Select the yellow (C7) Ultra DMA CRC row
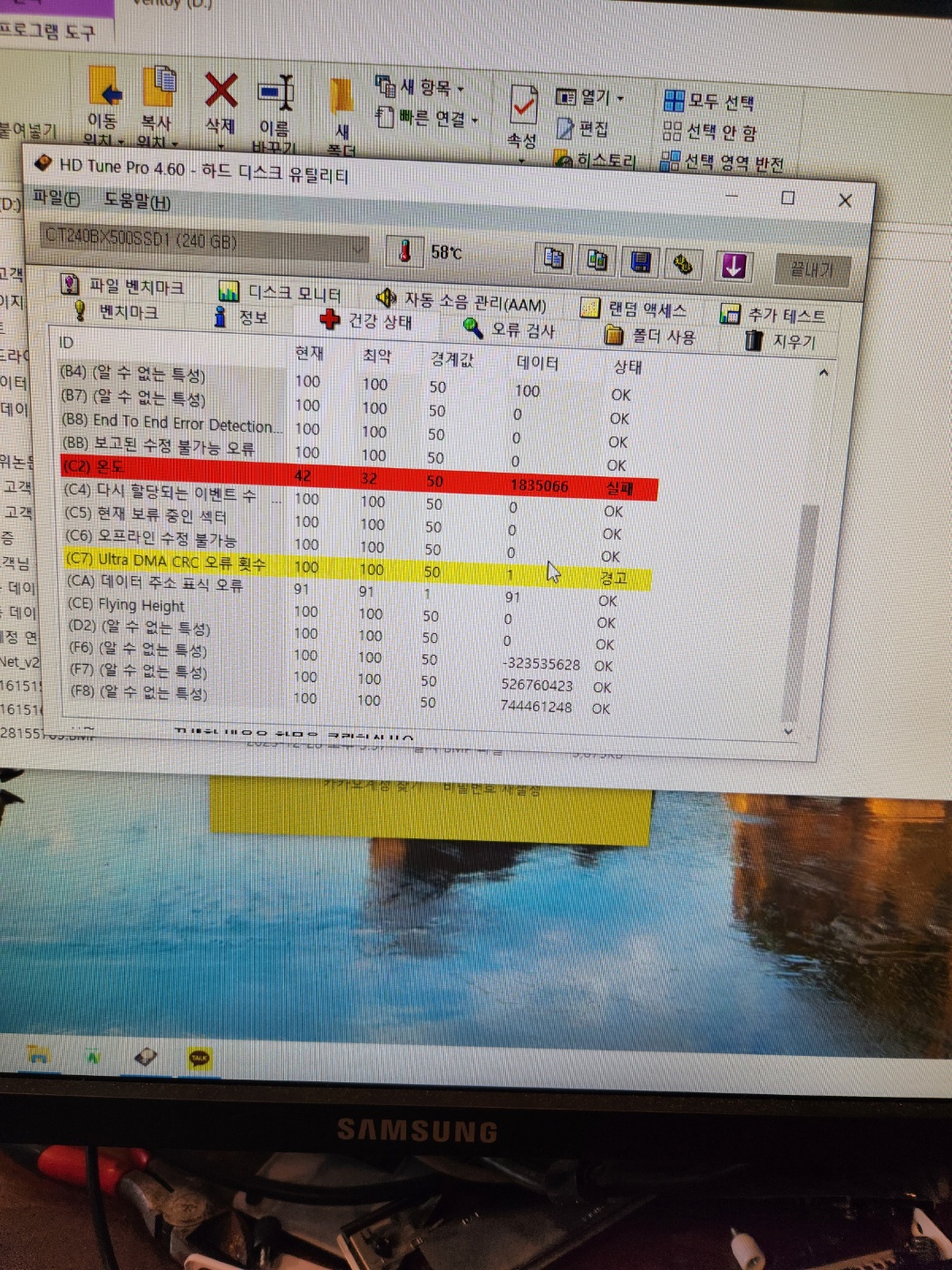The image size is (952, 1270). pos(357,569)
